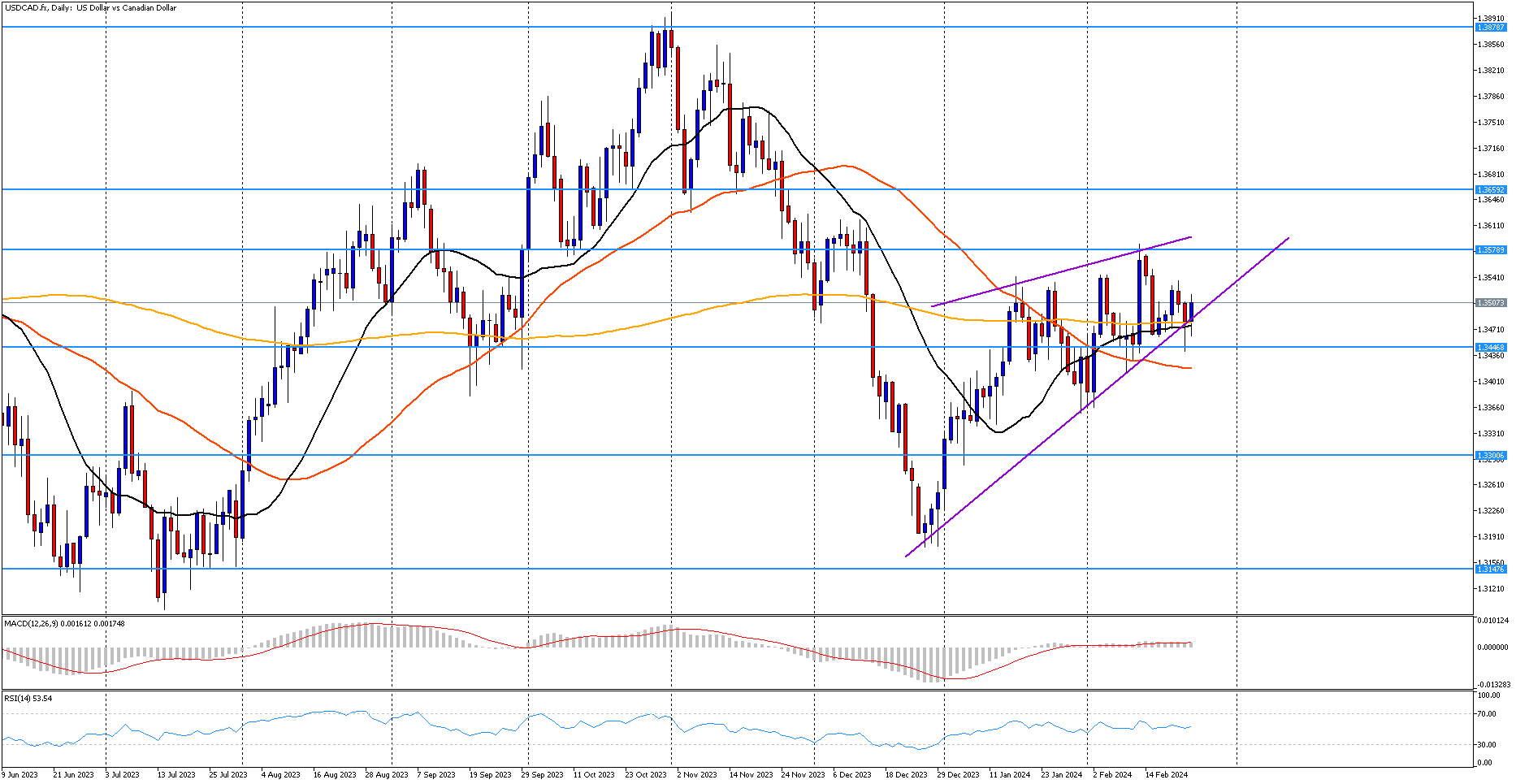1516x784 pixels.
Task: Click the 1.33006 horizontal level price tag
Action: tap(1490, 456)
